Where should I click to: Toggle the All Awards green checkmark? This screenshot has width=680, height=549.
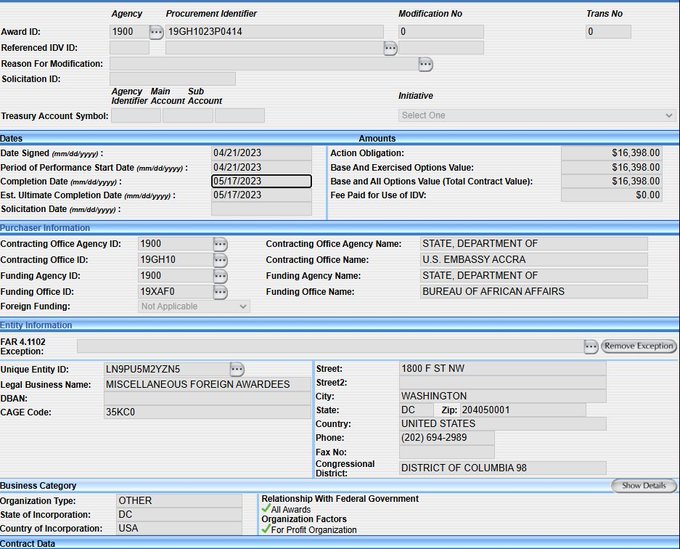pyautogui.click(x=266, y=509)
